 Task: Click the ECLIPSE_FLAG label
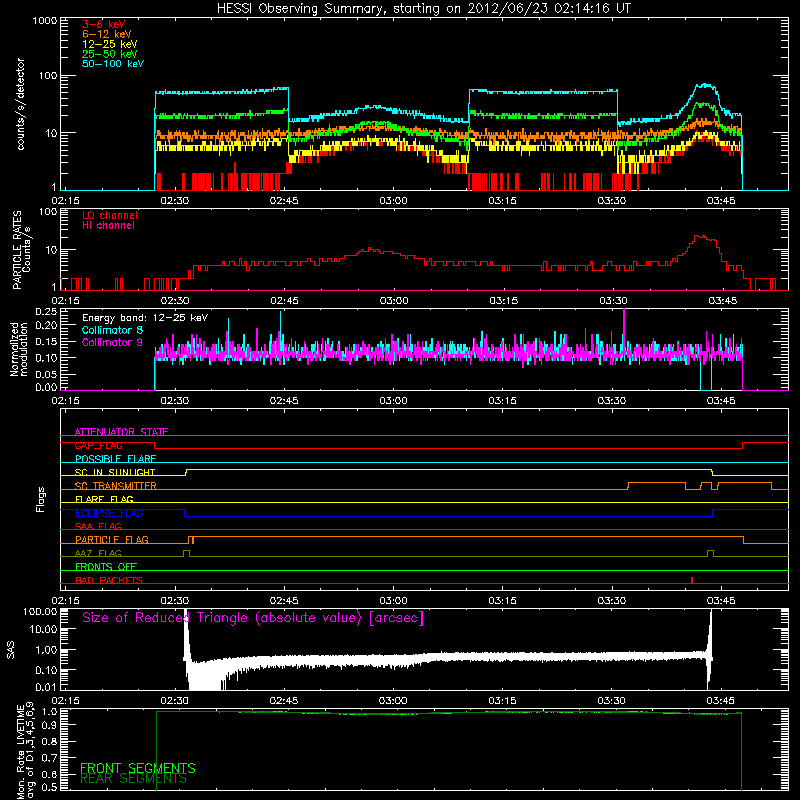[109, 513]
